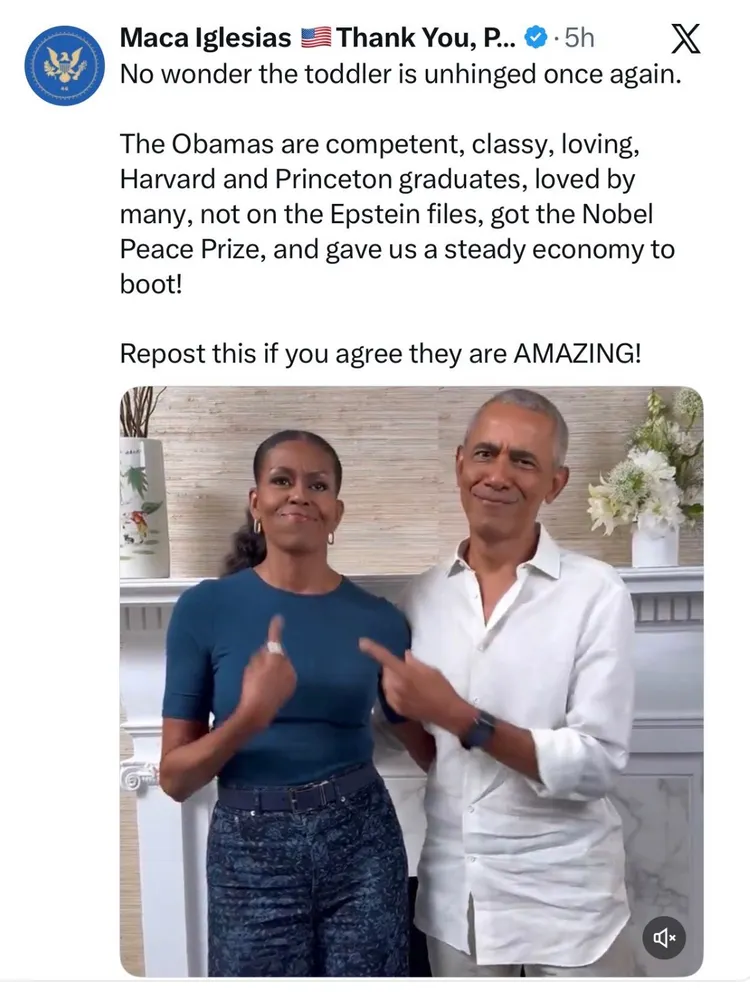The height and width of the screenshot is (1000, 750).
Task: Click the white flower vase in the video
Action: (x=655, y=540)
